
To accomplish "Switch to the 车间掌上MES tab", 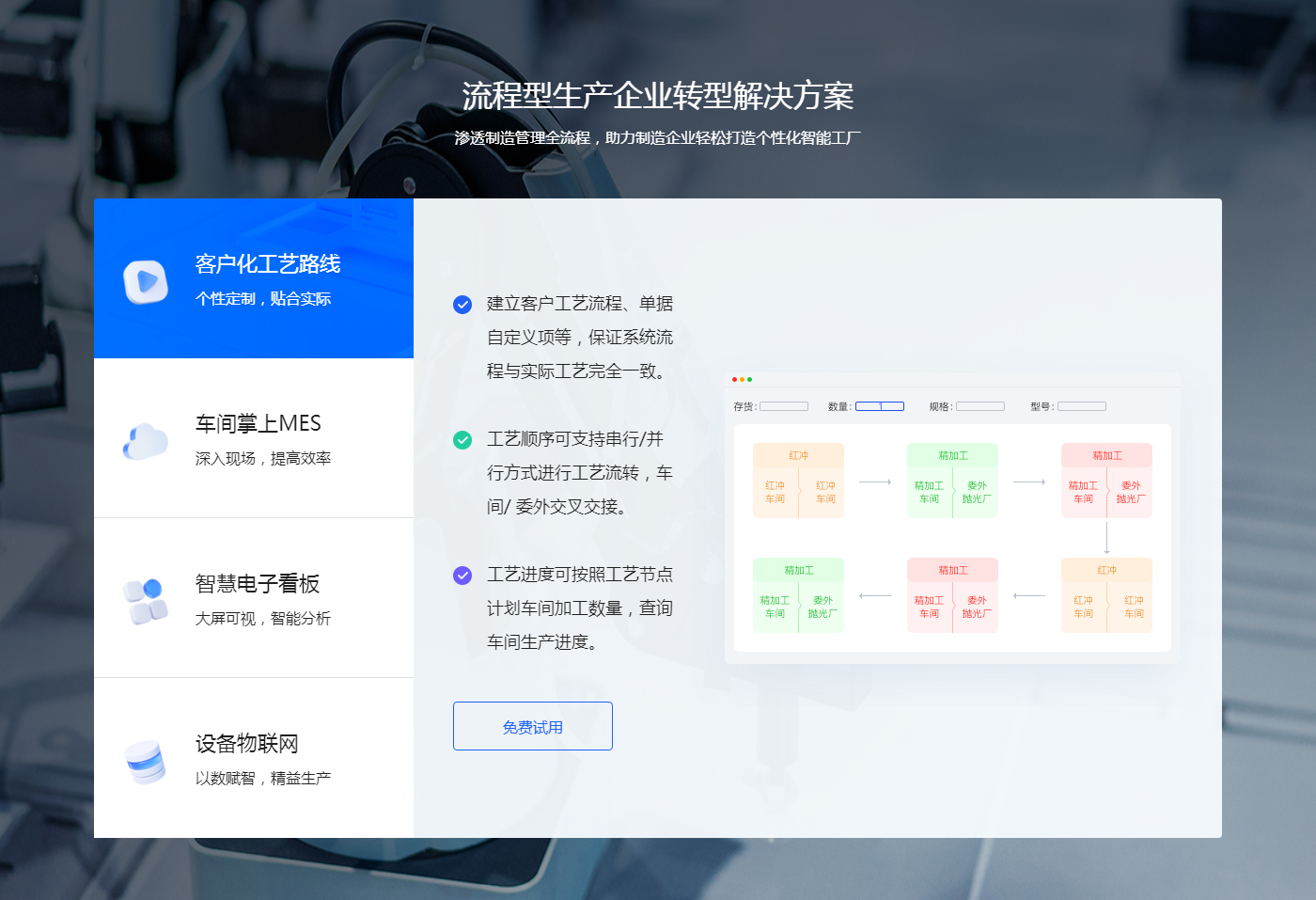I will tap(258, 424).
